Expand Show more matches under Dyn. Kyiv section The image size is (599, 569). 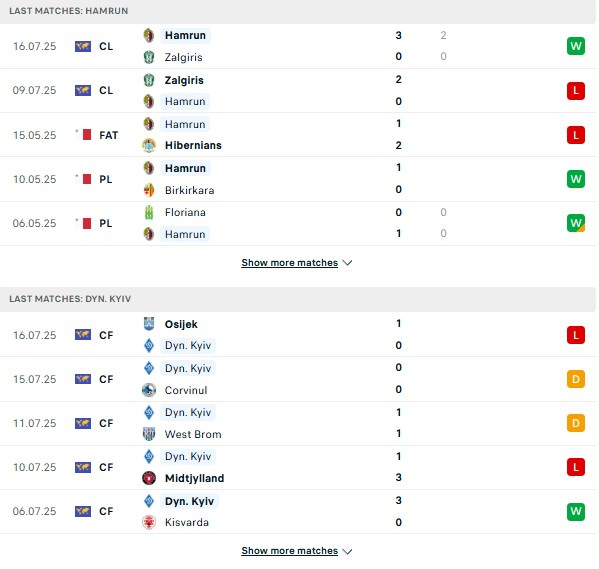pos(290,551)
